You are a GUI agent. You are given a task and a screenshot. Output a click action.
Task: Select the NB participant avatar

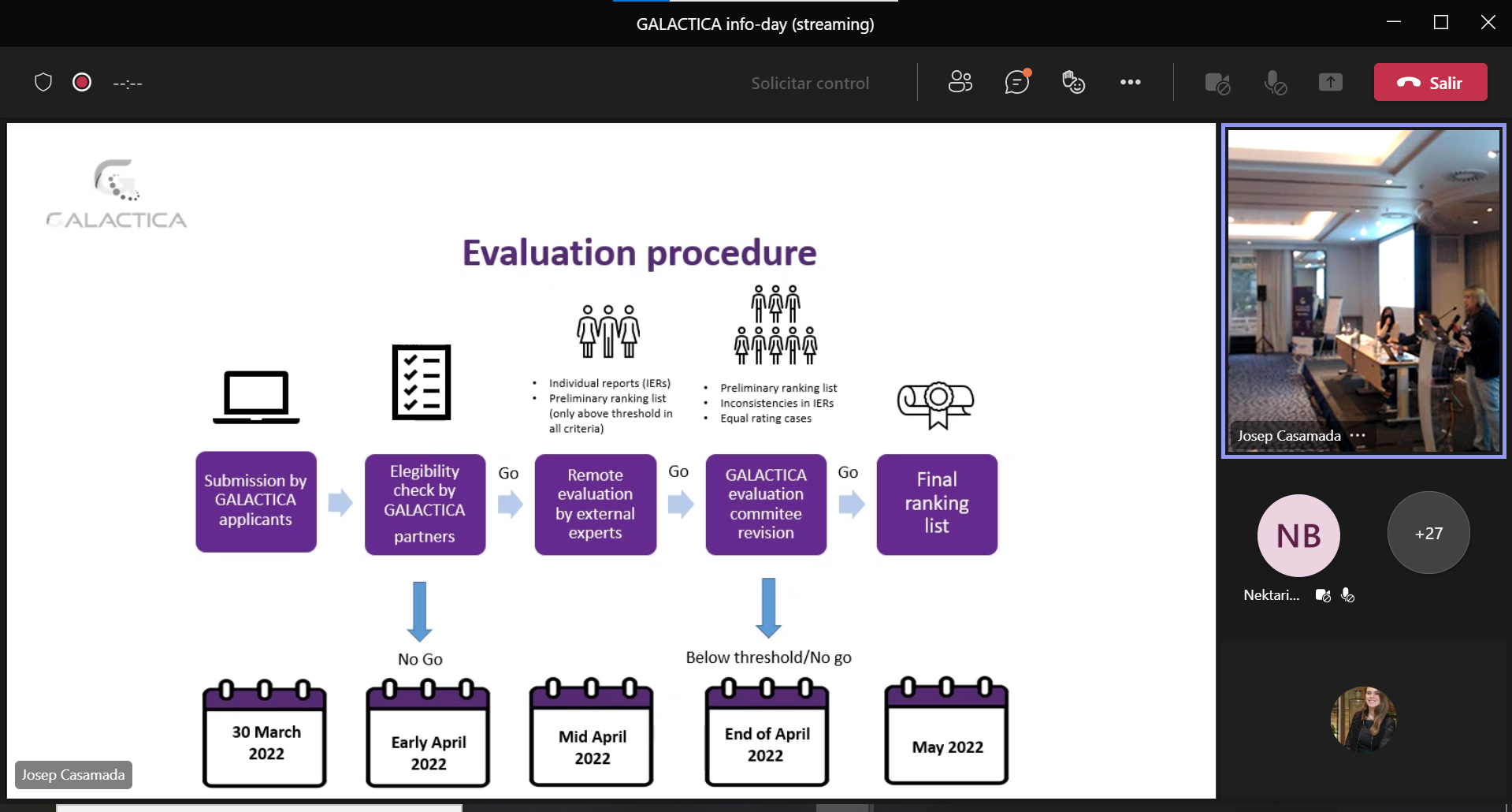pyautogui.click(x=1298, y=535)
